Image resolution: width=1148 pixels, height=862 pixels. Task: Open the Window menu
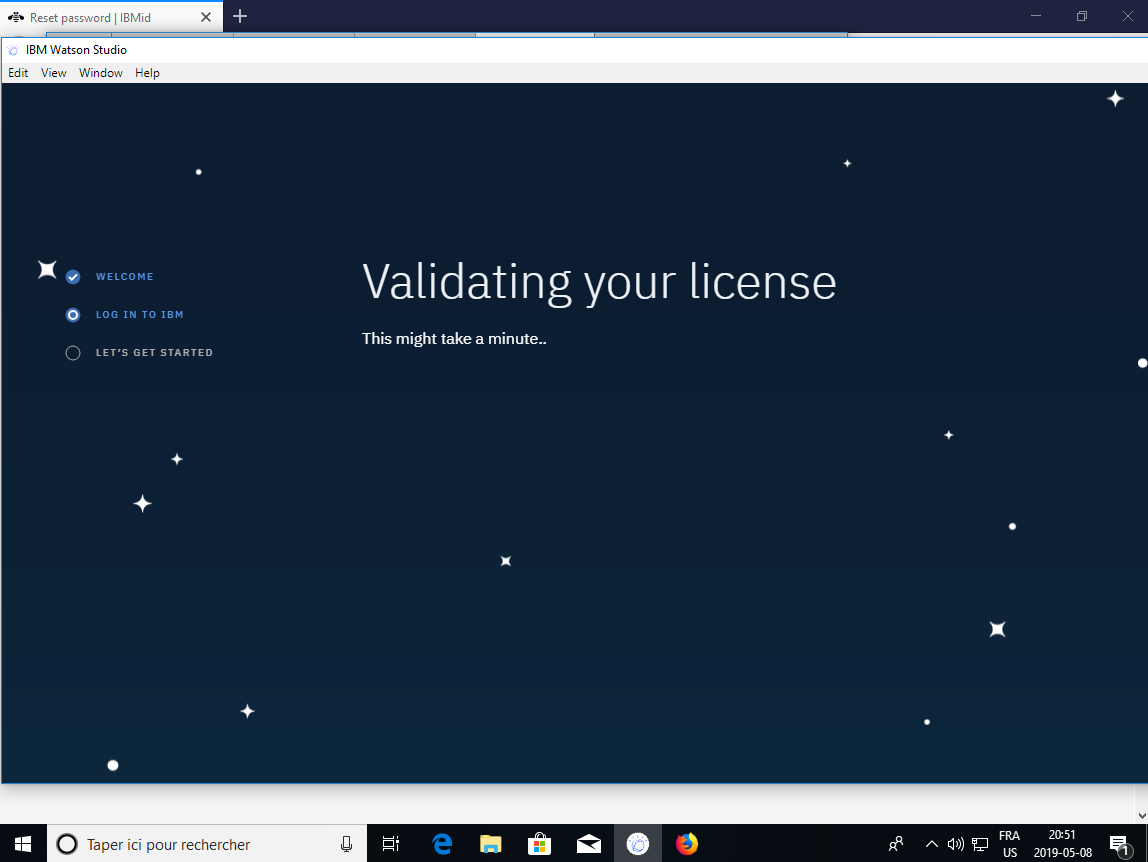coord(100,73)
